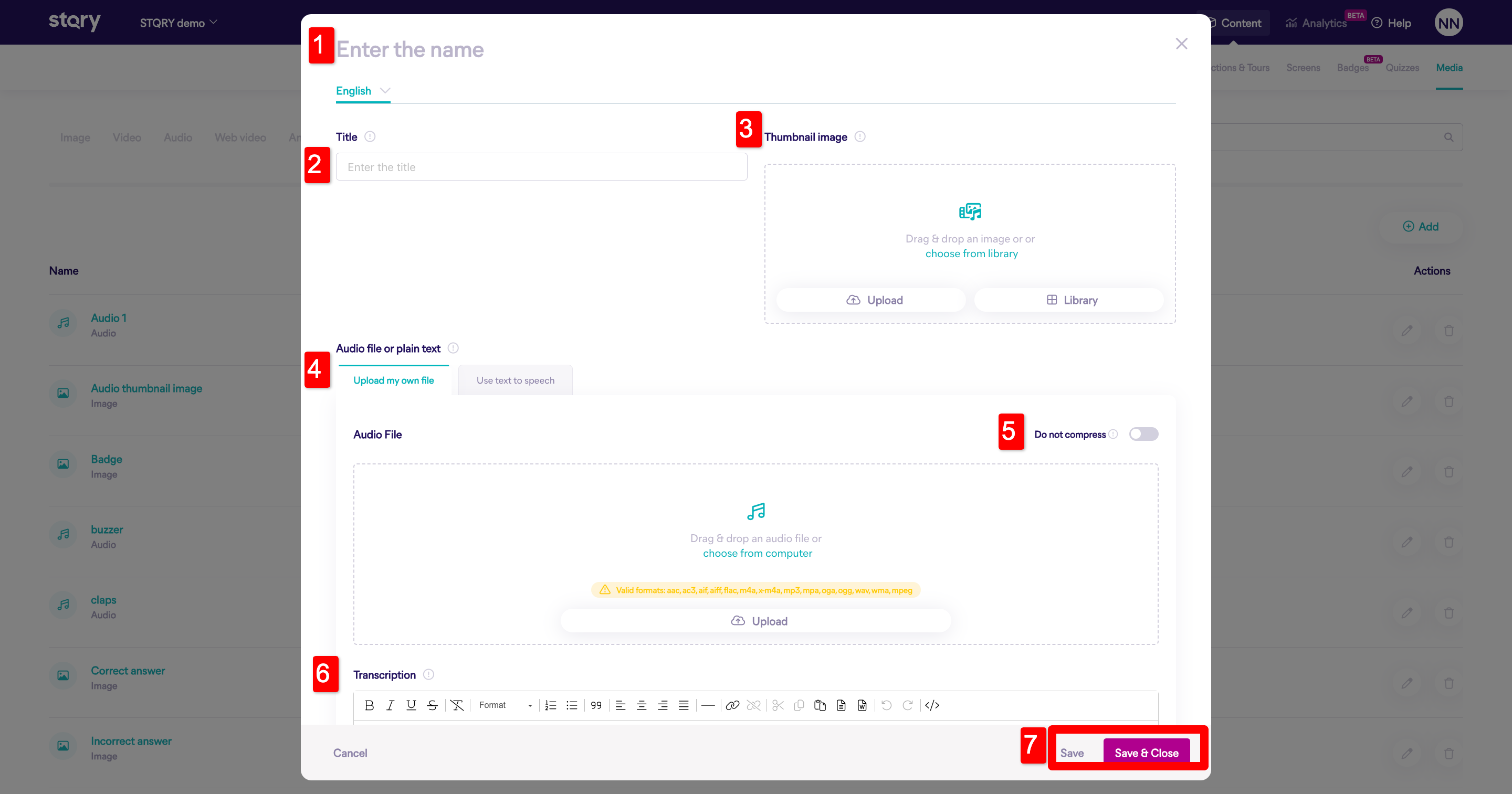The height and width of the screenshot is (794, 1512).
Task: Click Paste from Word icon
Action: 862,705
